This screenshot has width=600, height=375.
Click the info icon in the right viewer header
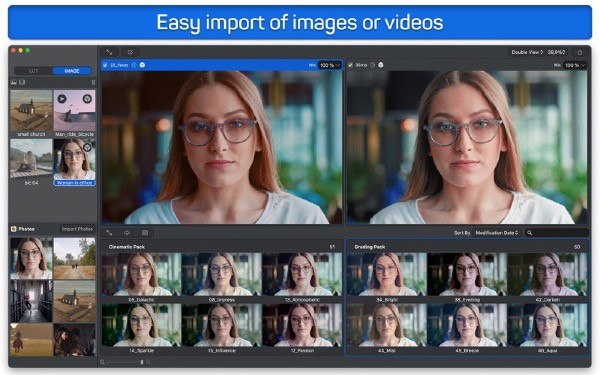[x=372, y=65]
